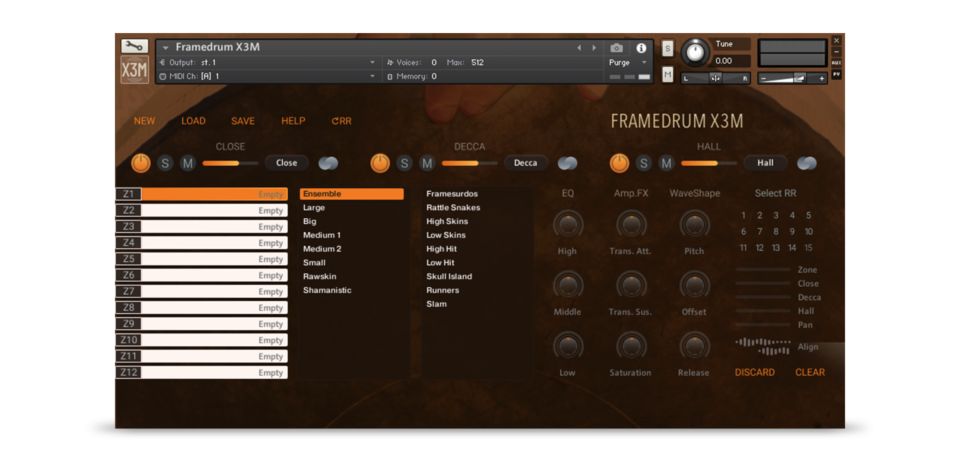Solo the Close mic with S button

165,163
